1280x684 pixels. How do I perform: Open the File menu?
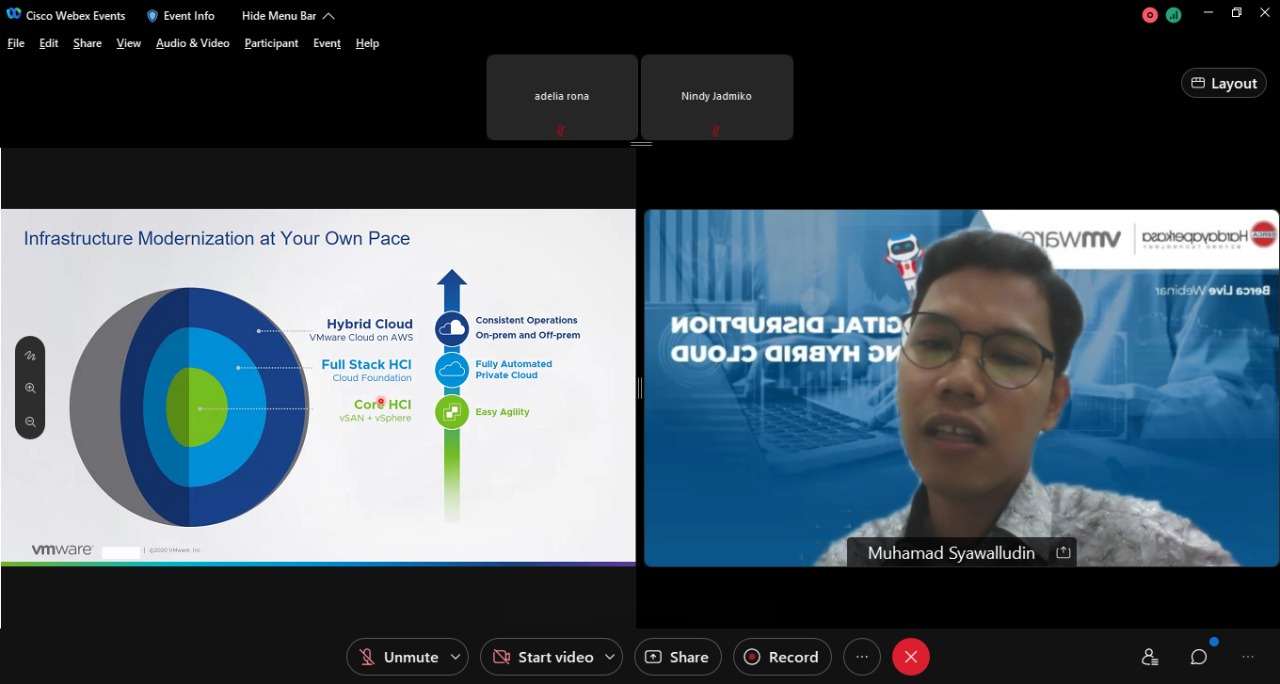point(16,43)
